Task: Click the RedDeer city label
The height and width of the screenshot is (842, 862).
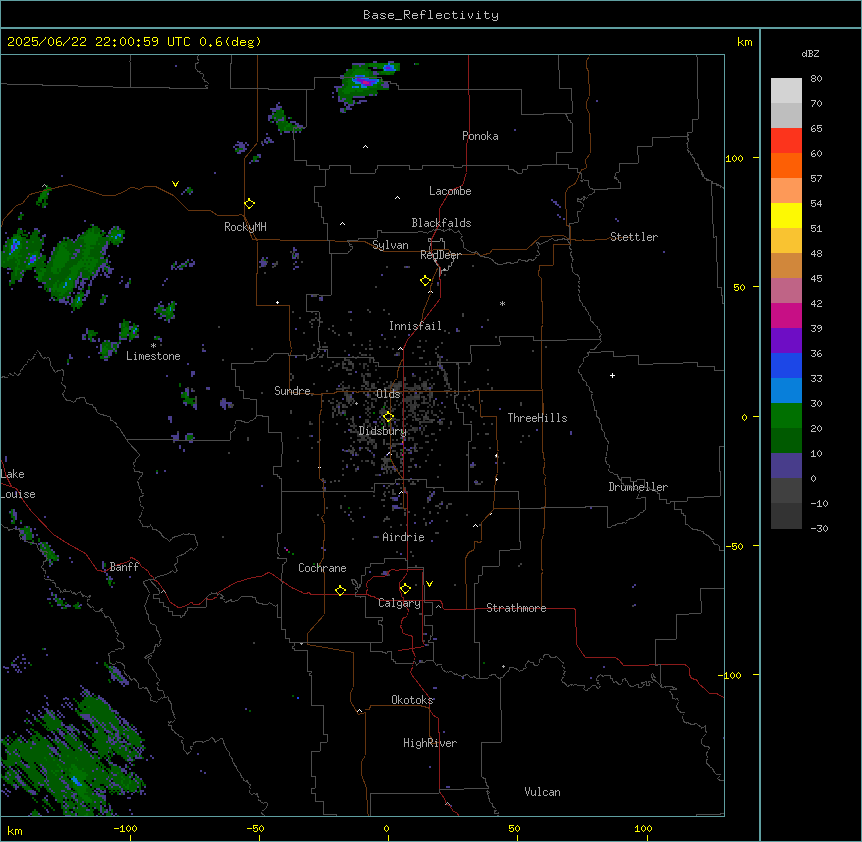Action: 440,255
